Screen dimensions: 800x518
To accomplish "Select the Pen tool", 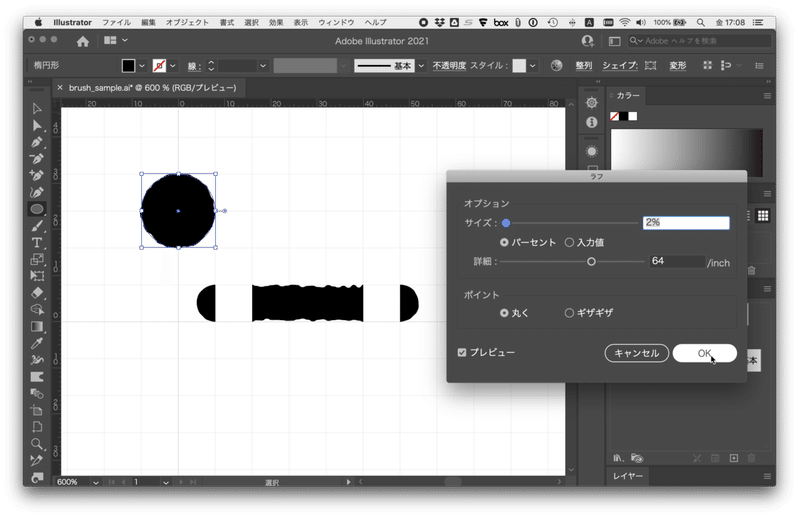I will coord(37,142).
